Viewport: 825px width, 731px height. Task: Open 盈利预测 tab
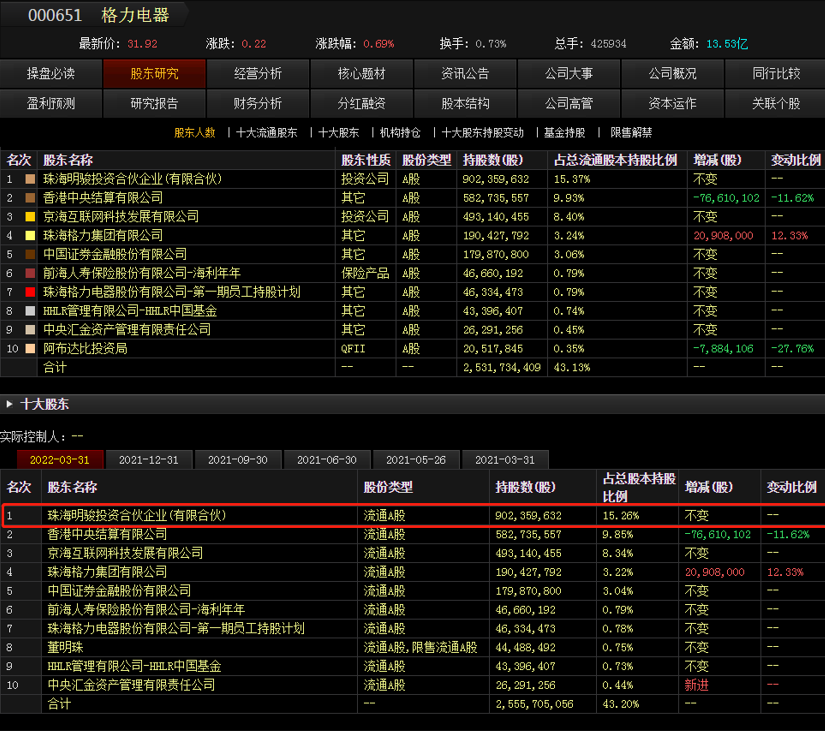pyautogui.click(x=51, y=103)
